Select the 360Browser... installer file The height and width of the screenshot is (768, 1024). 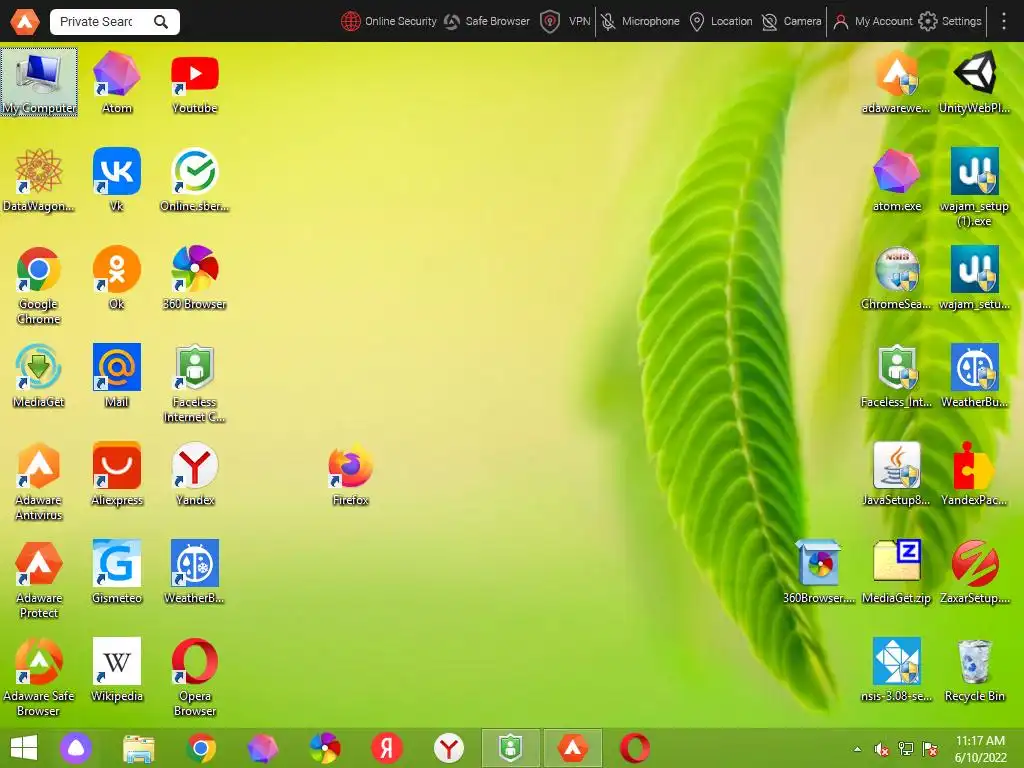point(818,571)
